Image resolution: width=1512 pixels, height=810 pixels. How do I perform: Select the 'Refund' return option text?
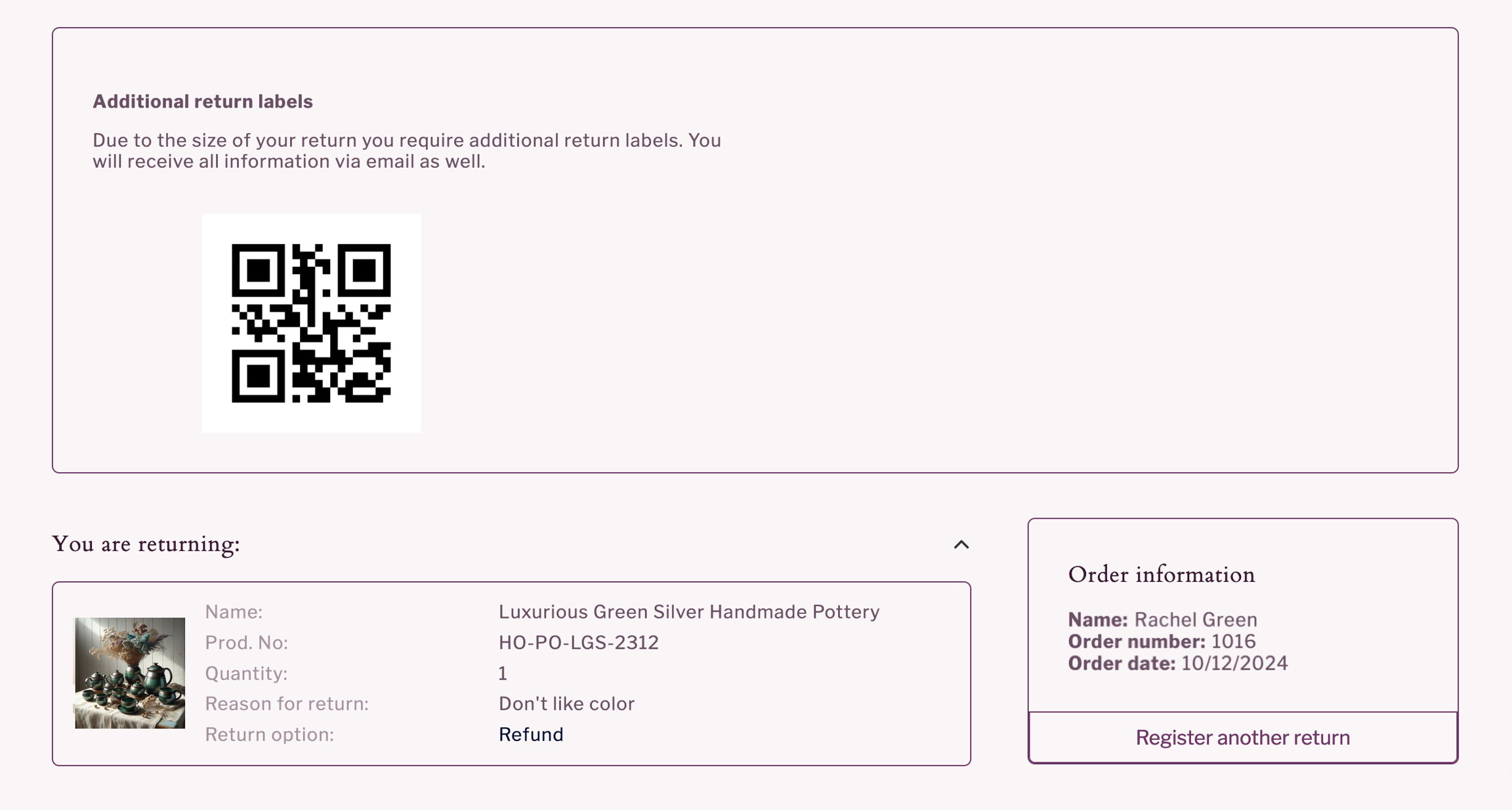tap(531, 734)
